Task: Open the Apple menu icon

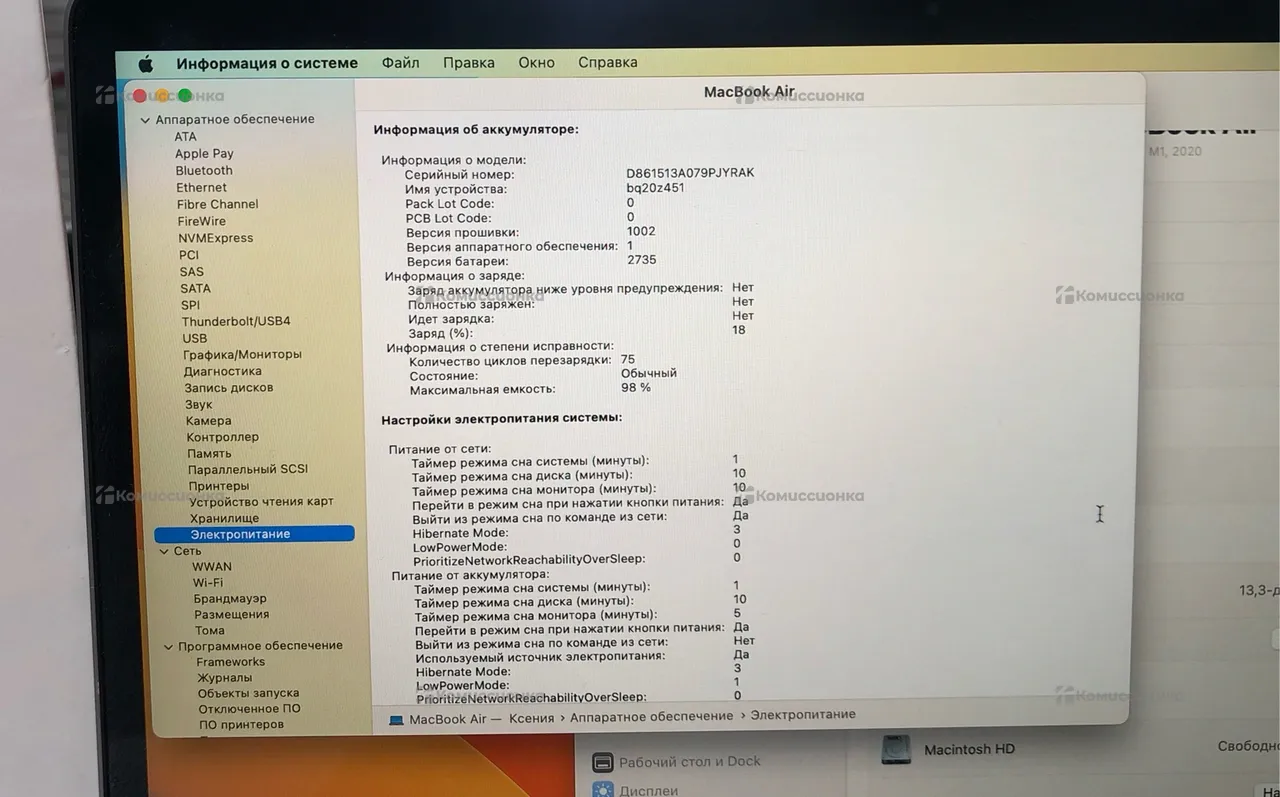Action: point(145,64)
